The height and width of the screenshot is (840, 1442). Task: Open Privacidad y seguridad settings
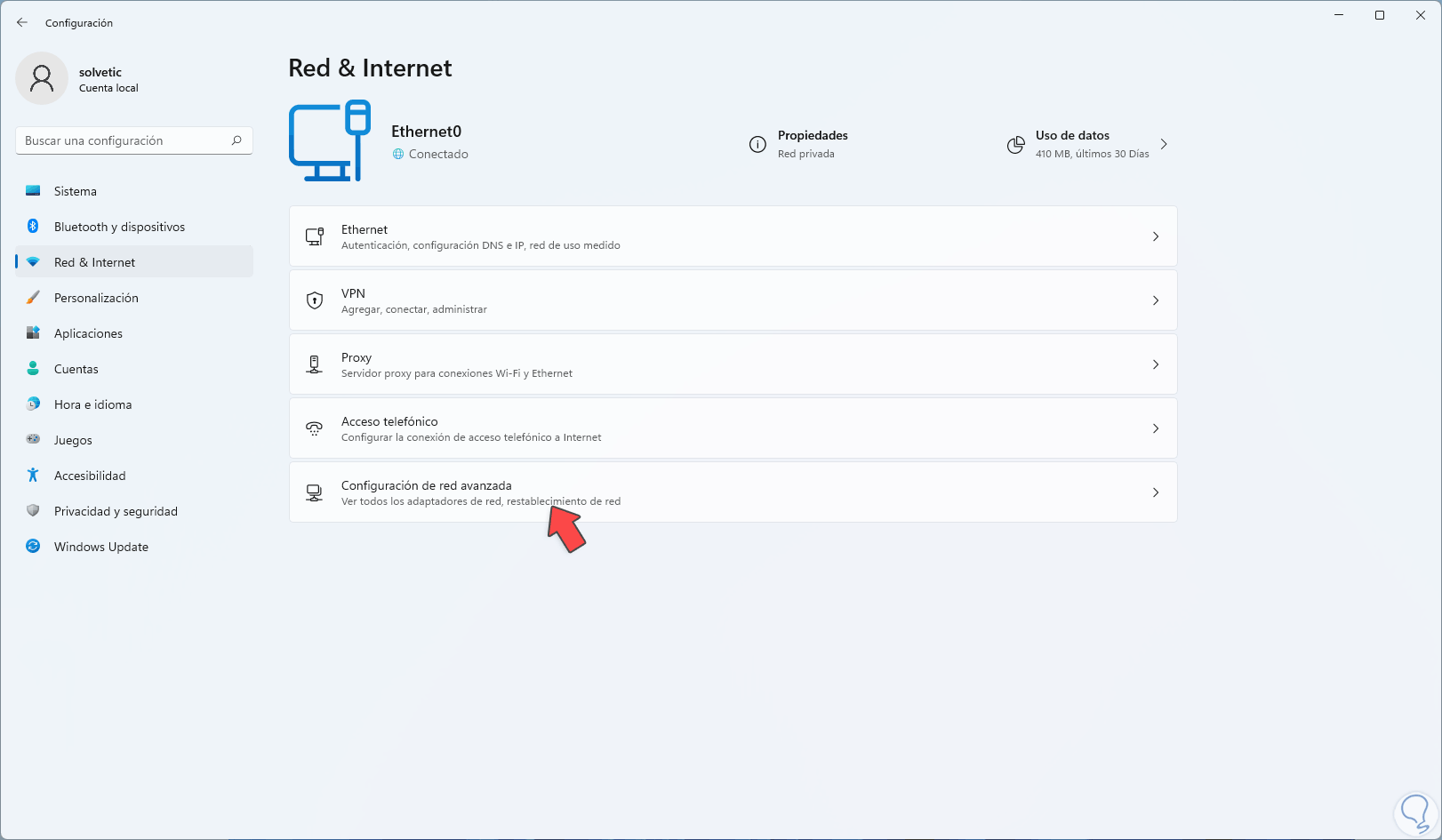pos(134,511)
